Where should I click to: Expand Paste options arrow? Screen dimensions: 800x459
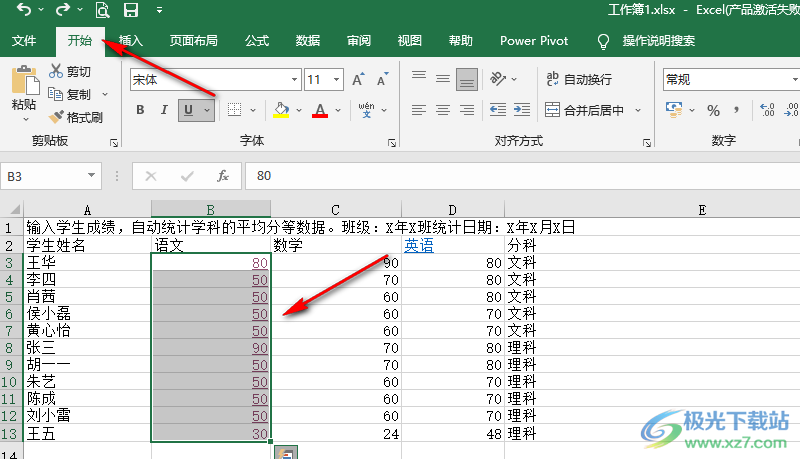(26, 120)
